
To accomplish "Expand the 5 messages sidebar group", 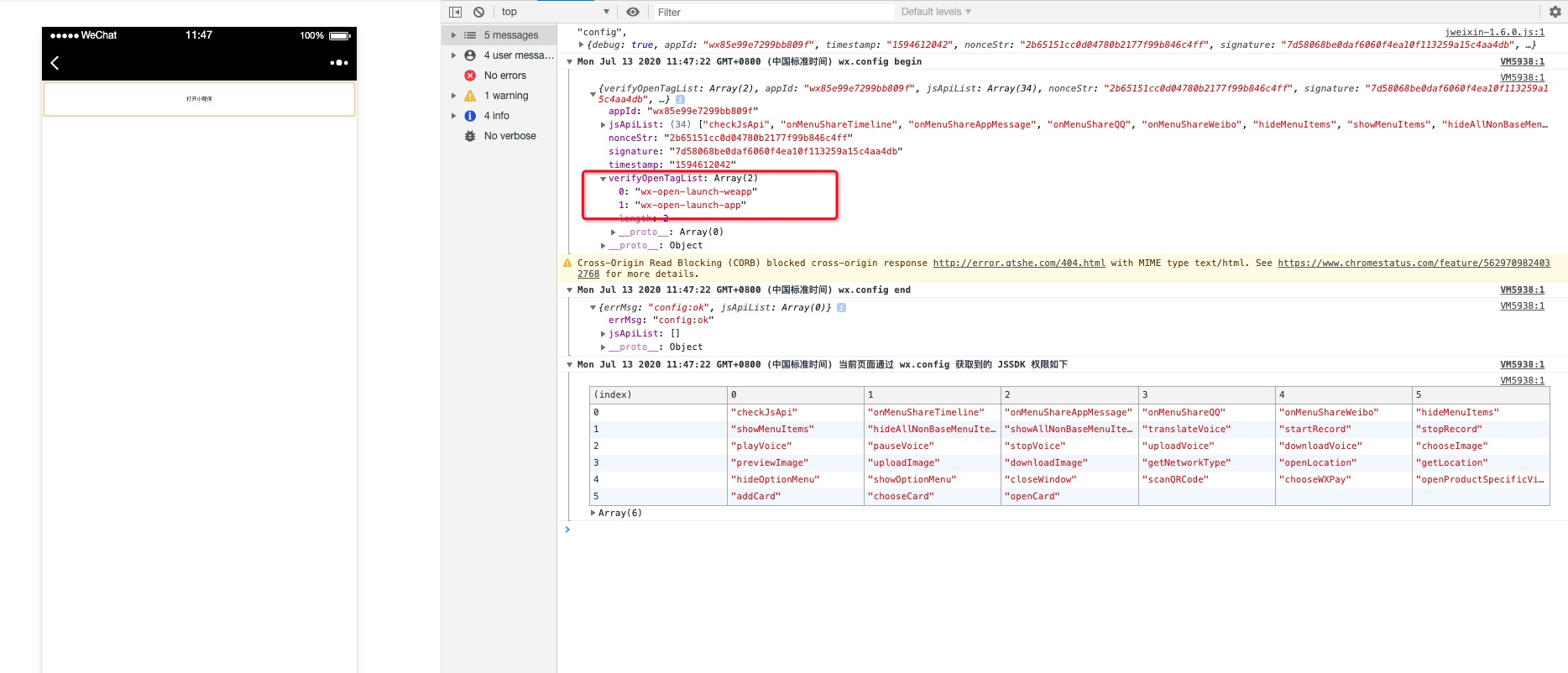I will point(454,35).
